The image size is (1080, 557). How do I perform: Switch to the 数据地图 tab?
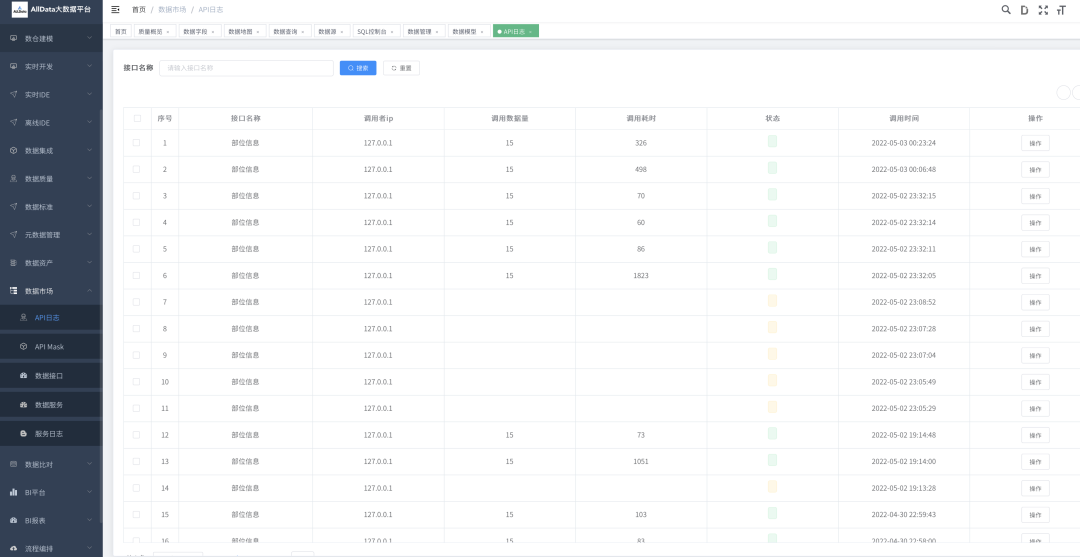click(241, 31)
